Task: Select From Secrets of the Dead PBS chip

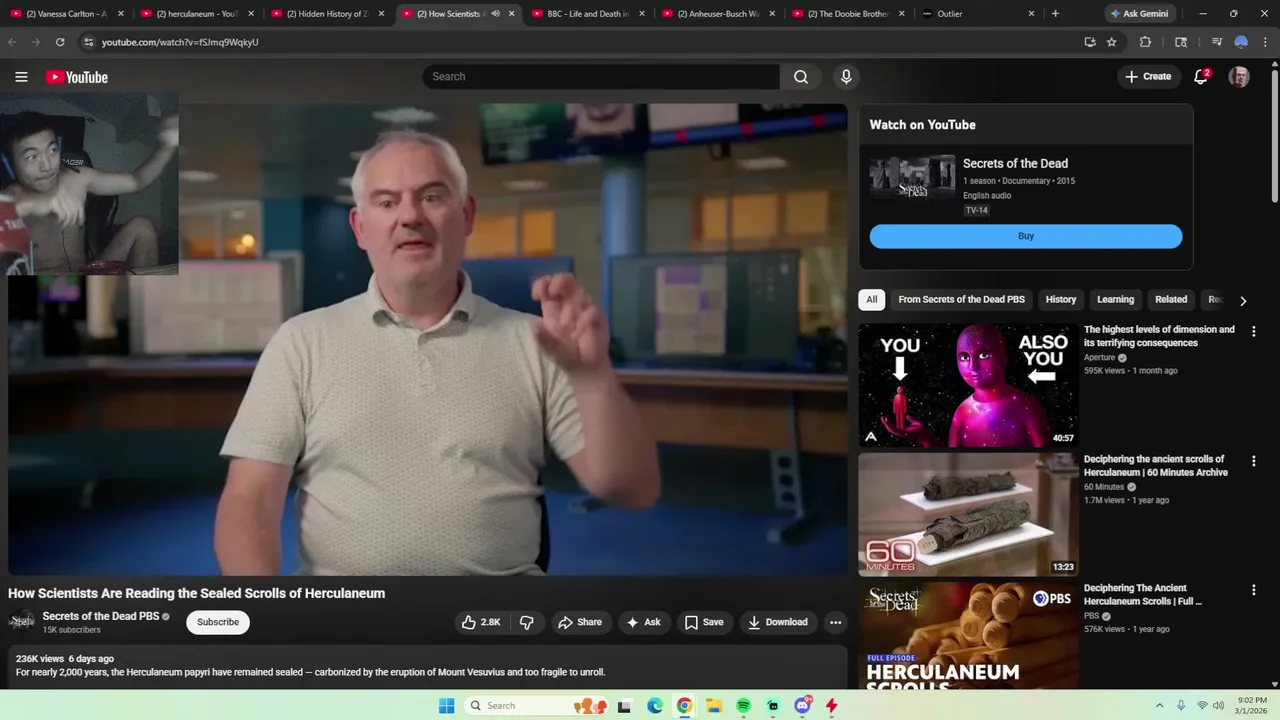Action: (x=961, y=299)
